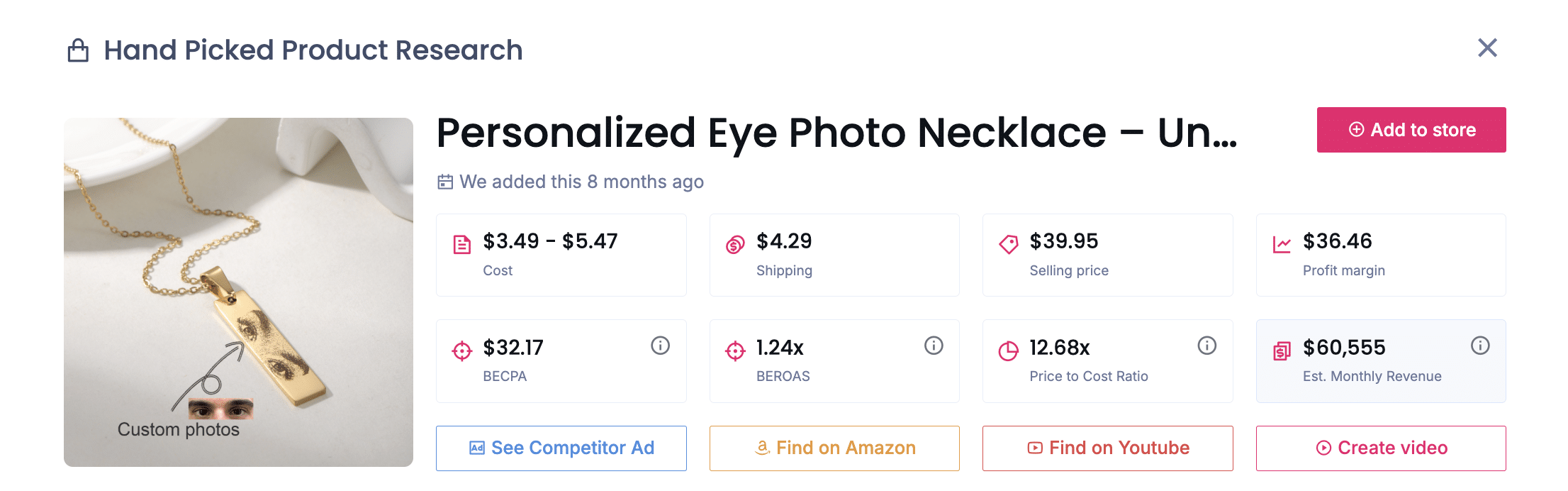Open See Competitor Ad
Image resolution: width=1568 pixels, height=491 pixels.
point(561,448)
